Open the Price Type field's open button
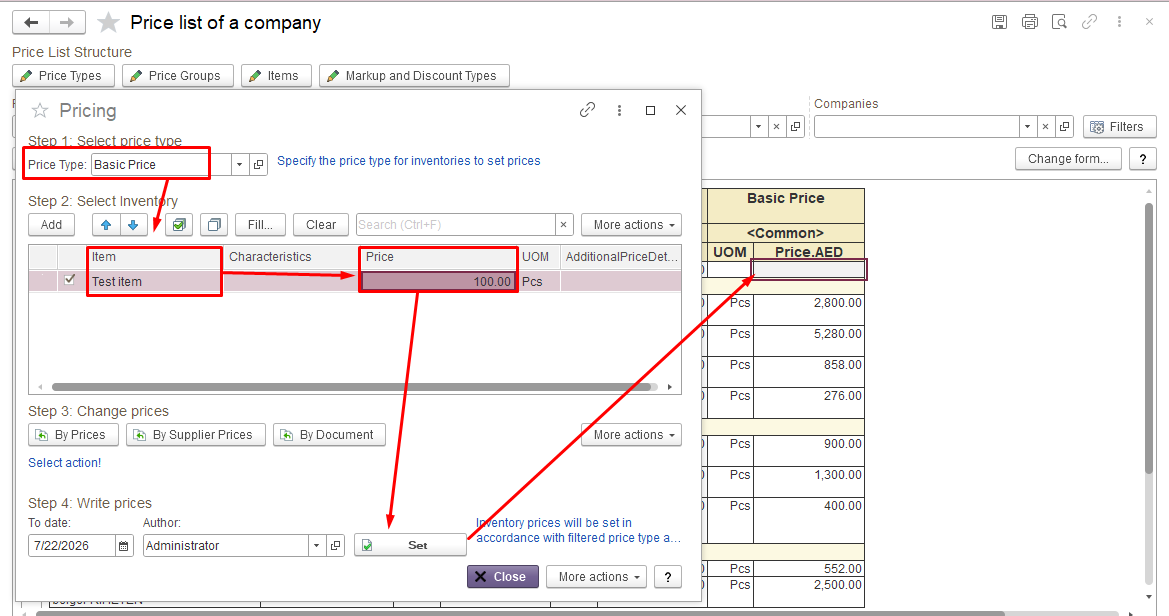This screenshot has width=1169, height=616. point(259,164)
